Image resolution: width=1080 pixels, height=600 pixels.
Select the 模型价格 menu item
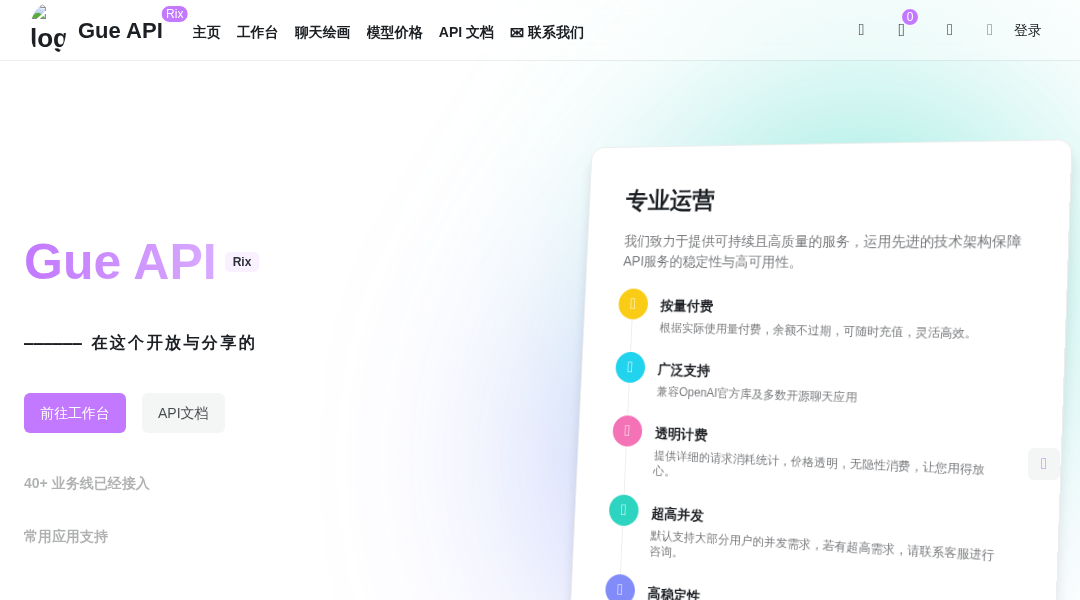[394, 32]
